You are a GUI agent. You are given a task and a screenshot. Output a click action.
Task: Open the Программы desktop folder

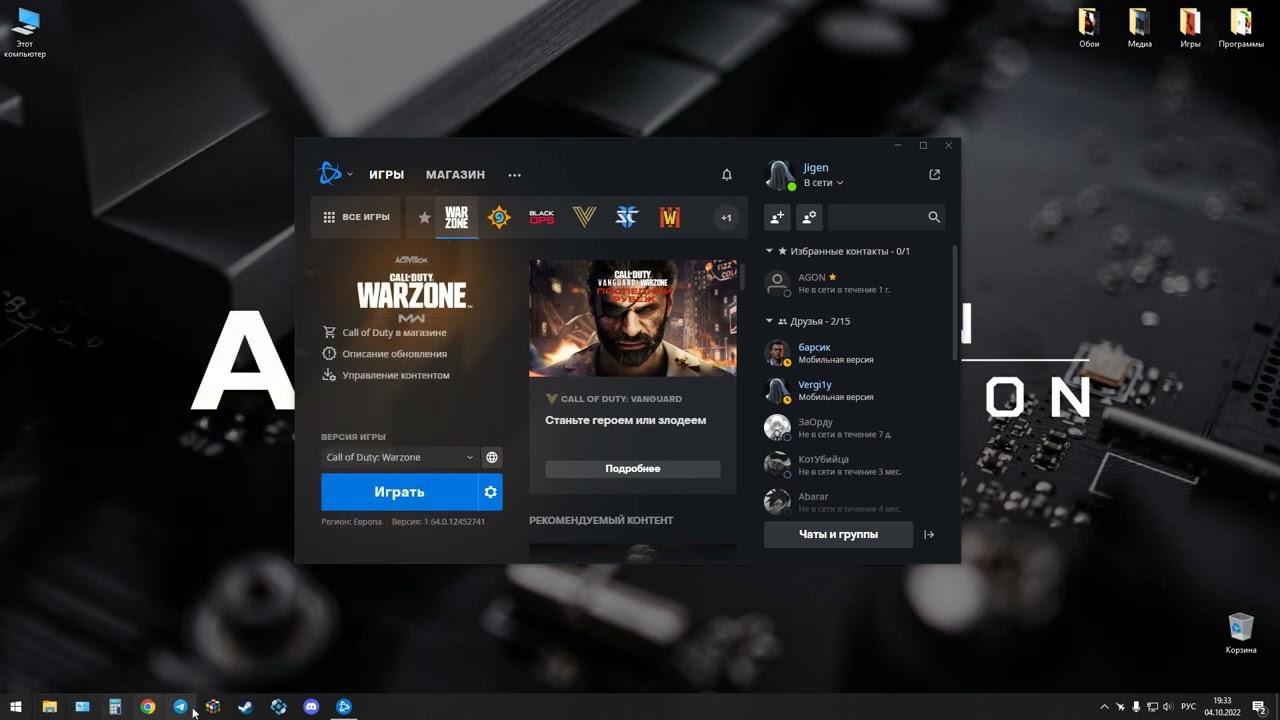1241,28
